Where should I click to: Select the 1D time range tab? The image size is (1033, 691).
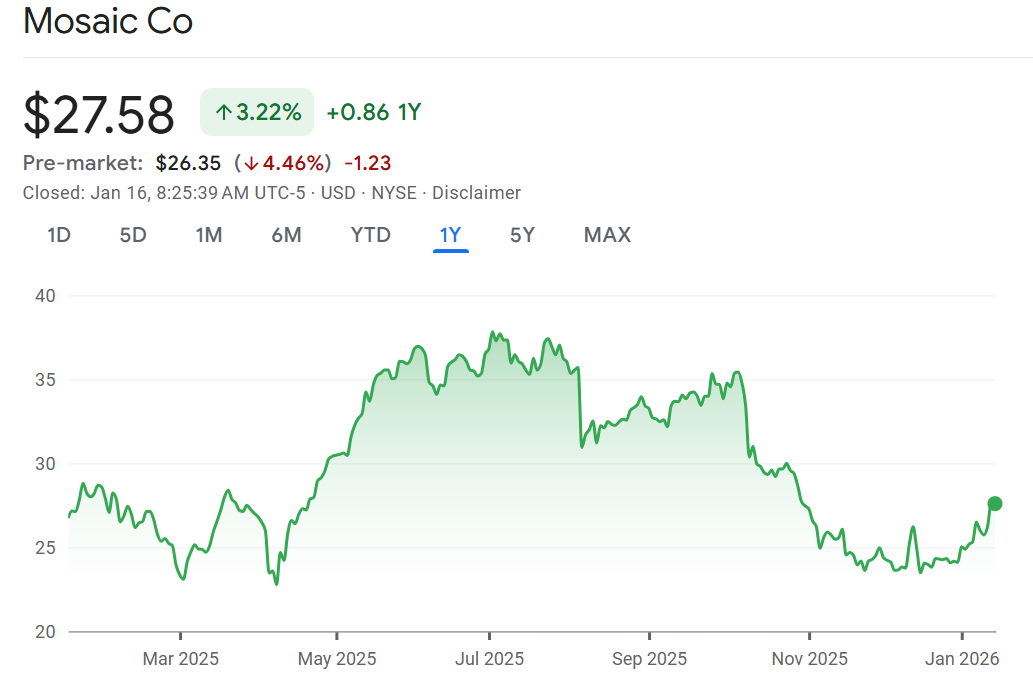click(58, 235)
